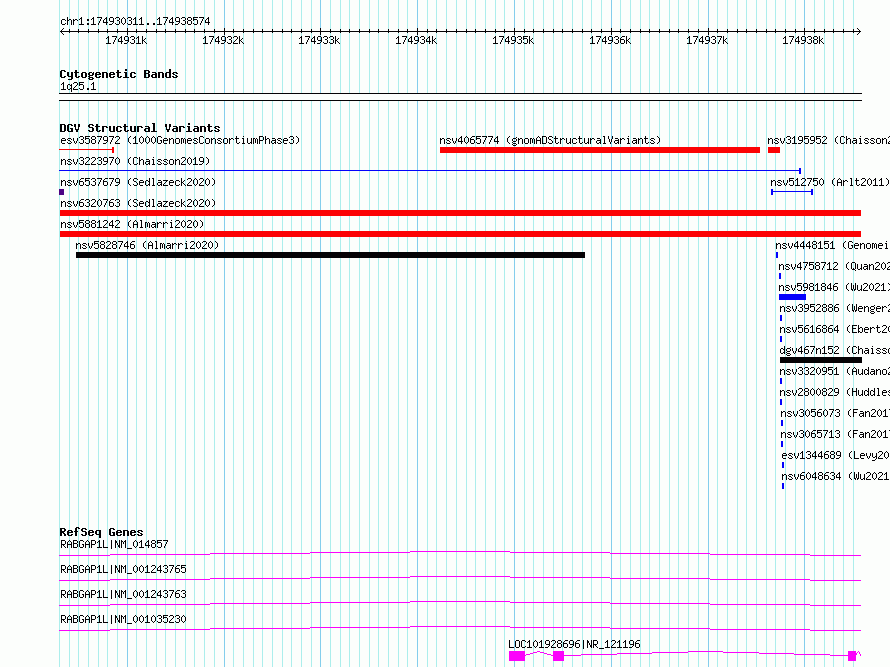Open variant esv3587972 label
The height and width of the screenshot is (667, 890).
pyautogui.click(x=180, y=140)
